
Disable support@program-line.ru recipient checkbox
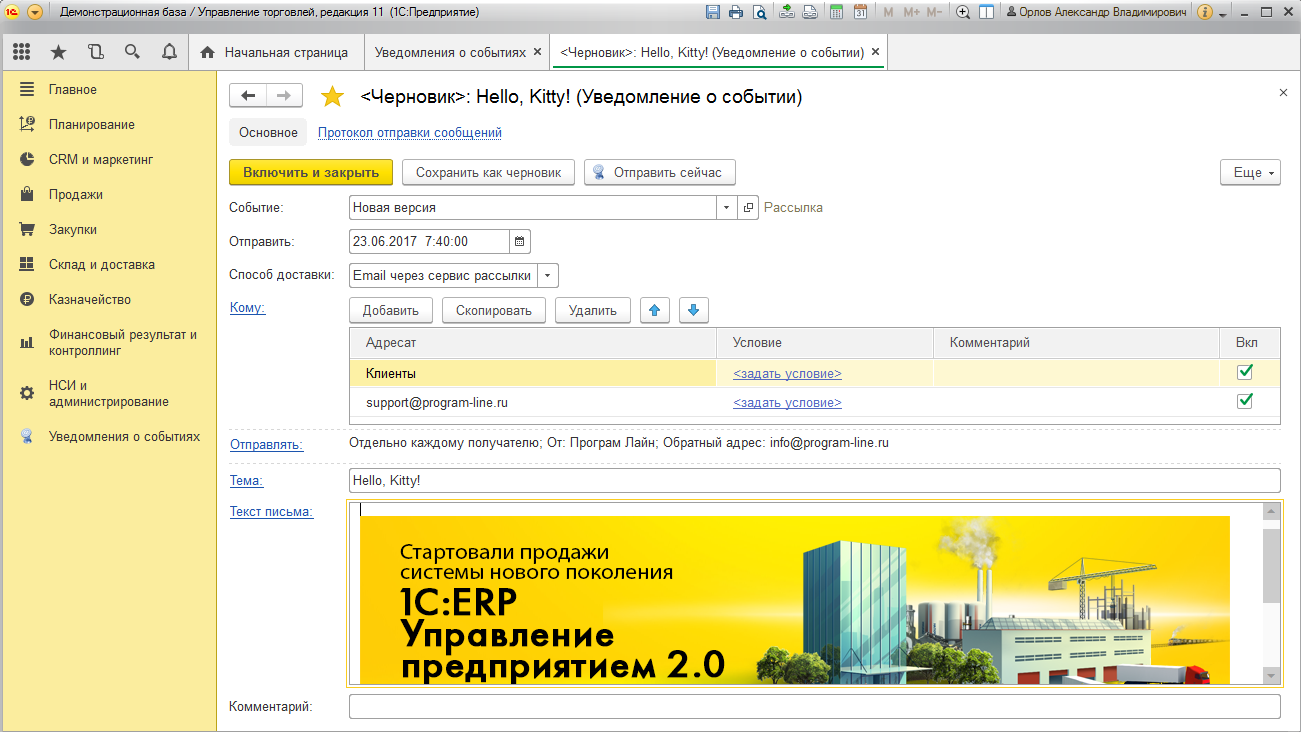click(1244, 400)
